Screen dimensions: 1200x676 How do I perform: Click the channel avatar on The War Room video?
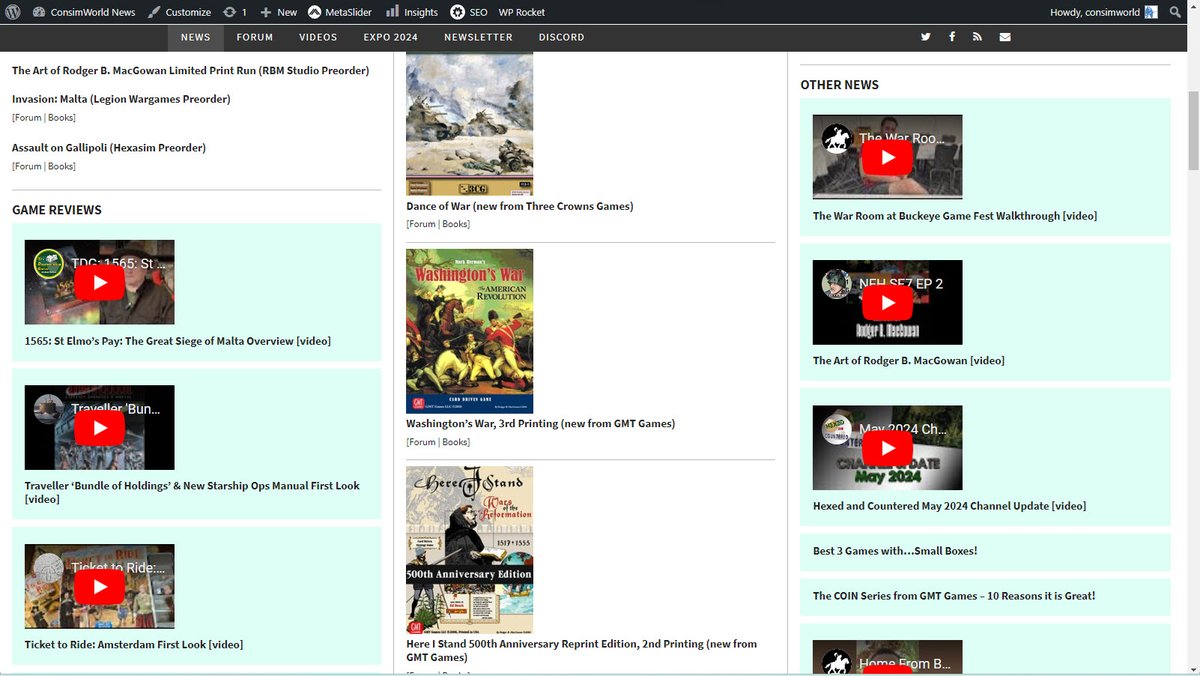(837, 139)
